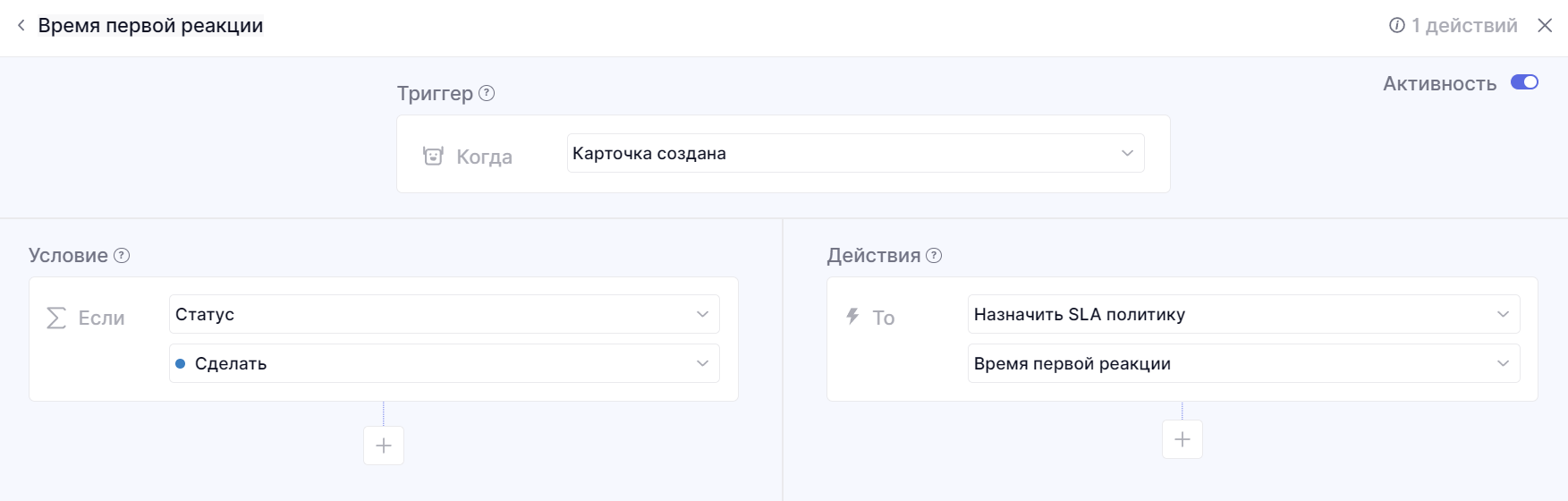Open the 'Назначить SLA политику' action dropdown
Viewport: 1568px width, 501px height.
tap(1242, 314)
